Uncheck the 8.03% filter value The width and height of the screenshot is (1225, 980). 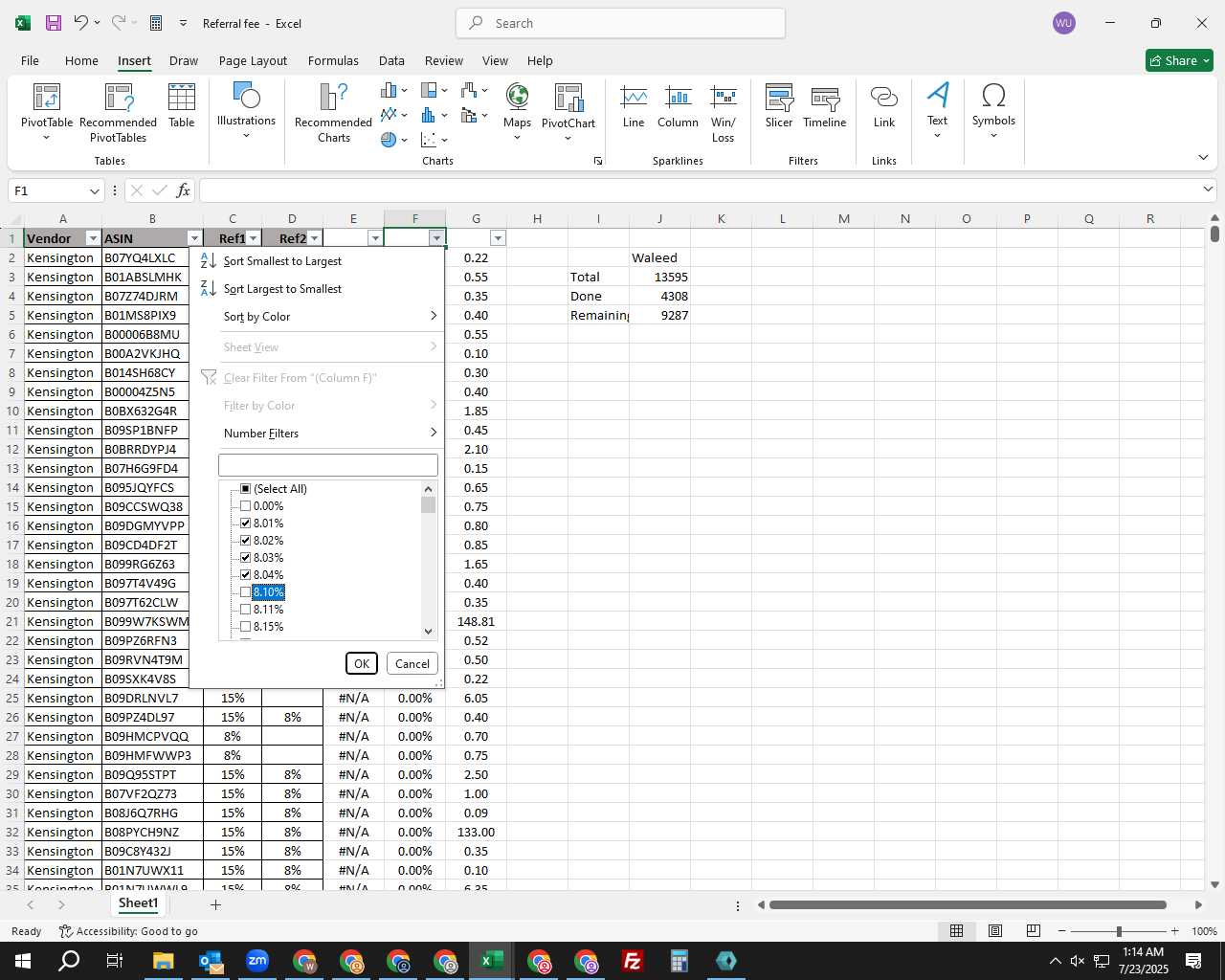(246, 558)
